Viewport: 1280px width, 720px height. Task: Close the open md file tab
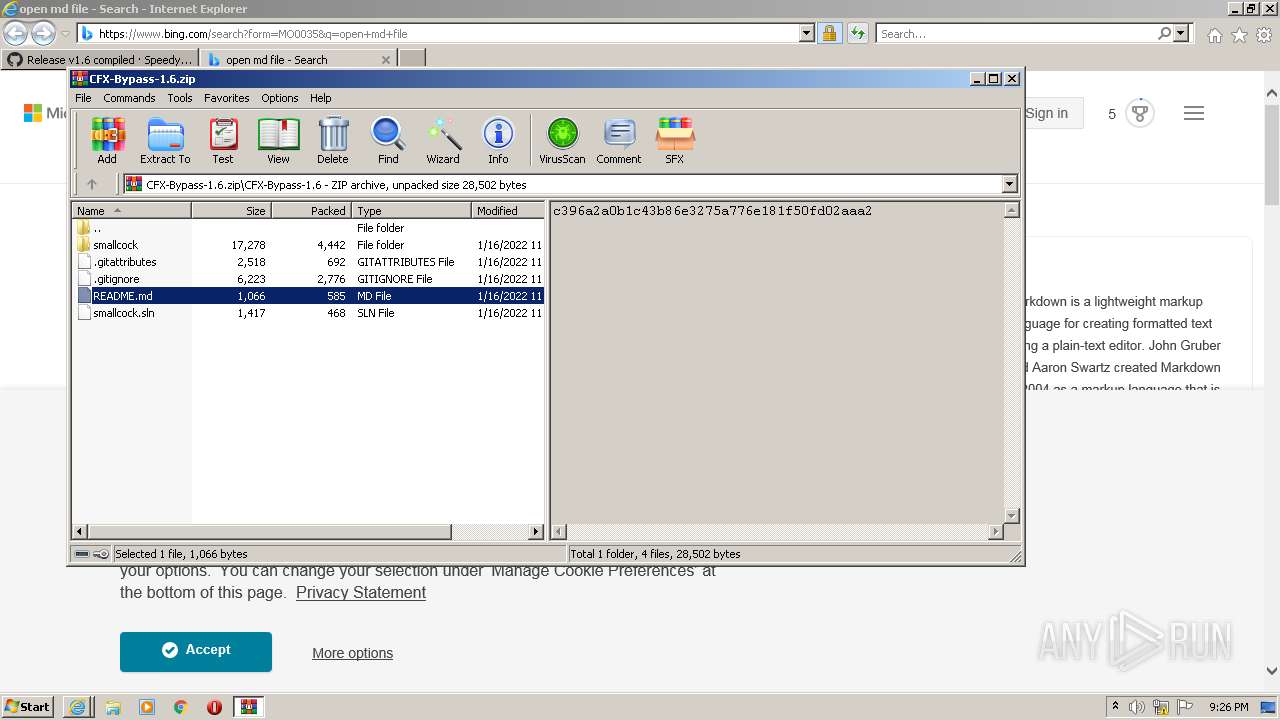coord(385,59)
